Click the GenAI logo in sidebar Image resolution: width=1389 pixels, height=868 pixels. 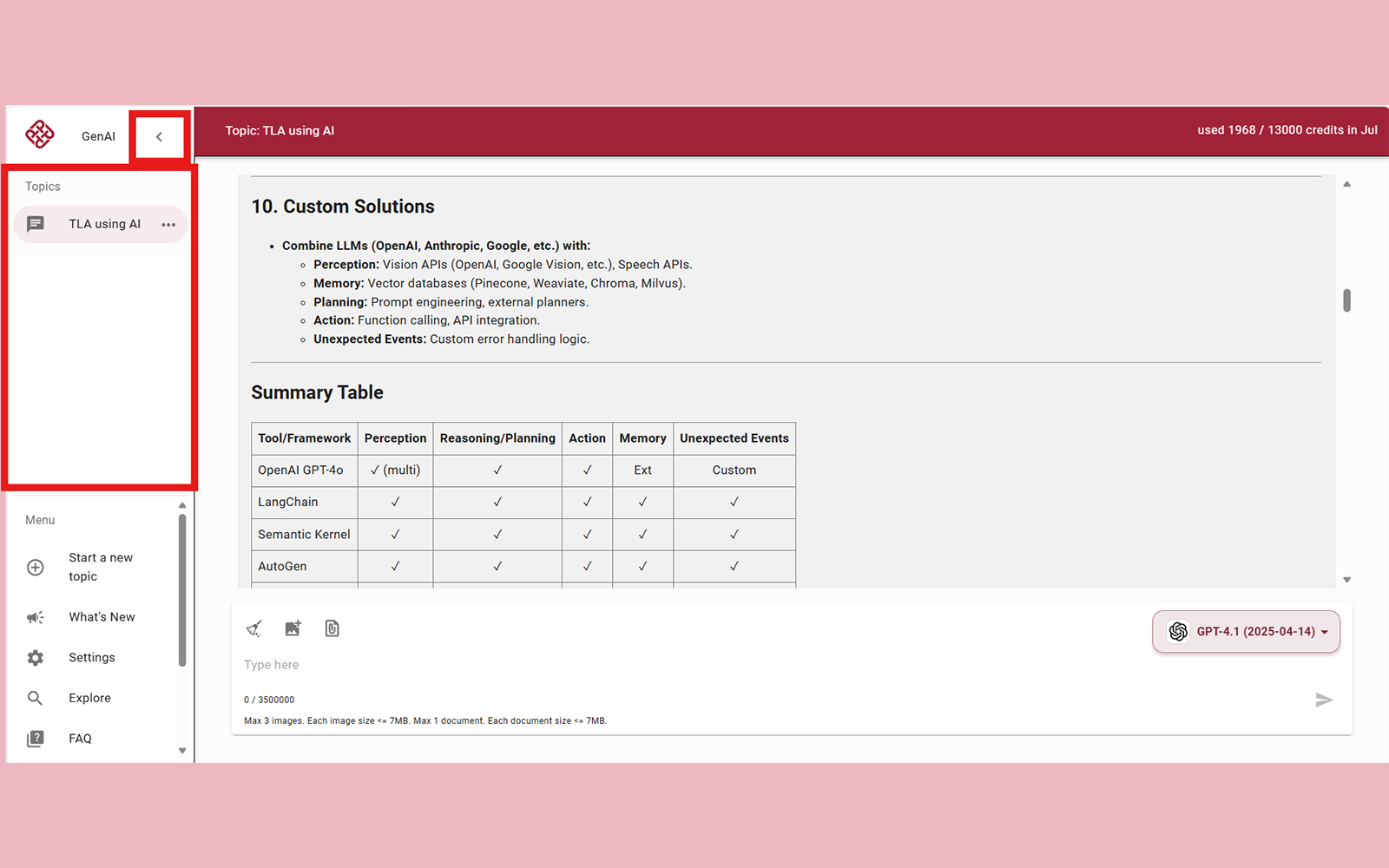tap(40, 135)
